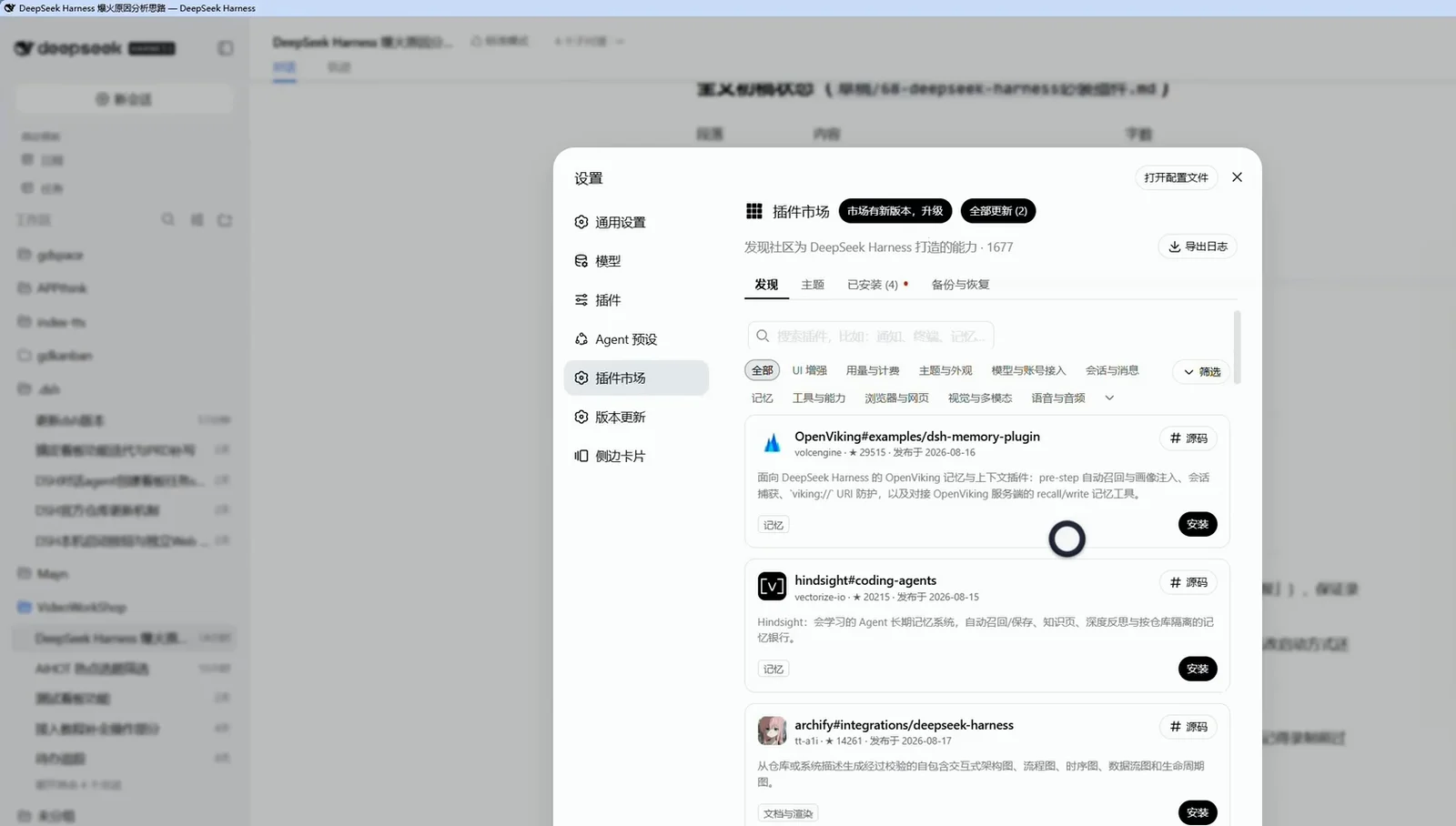Select the UI 增强 category chip
The height and width of the screenshot is (826, 1456).
click(x=809, y=370)
